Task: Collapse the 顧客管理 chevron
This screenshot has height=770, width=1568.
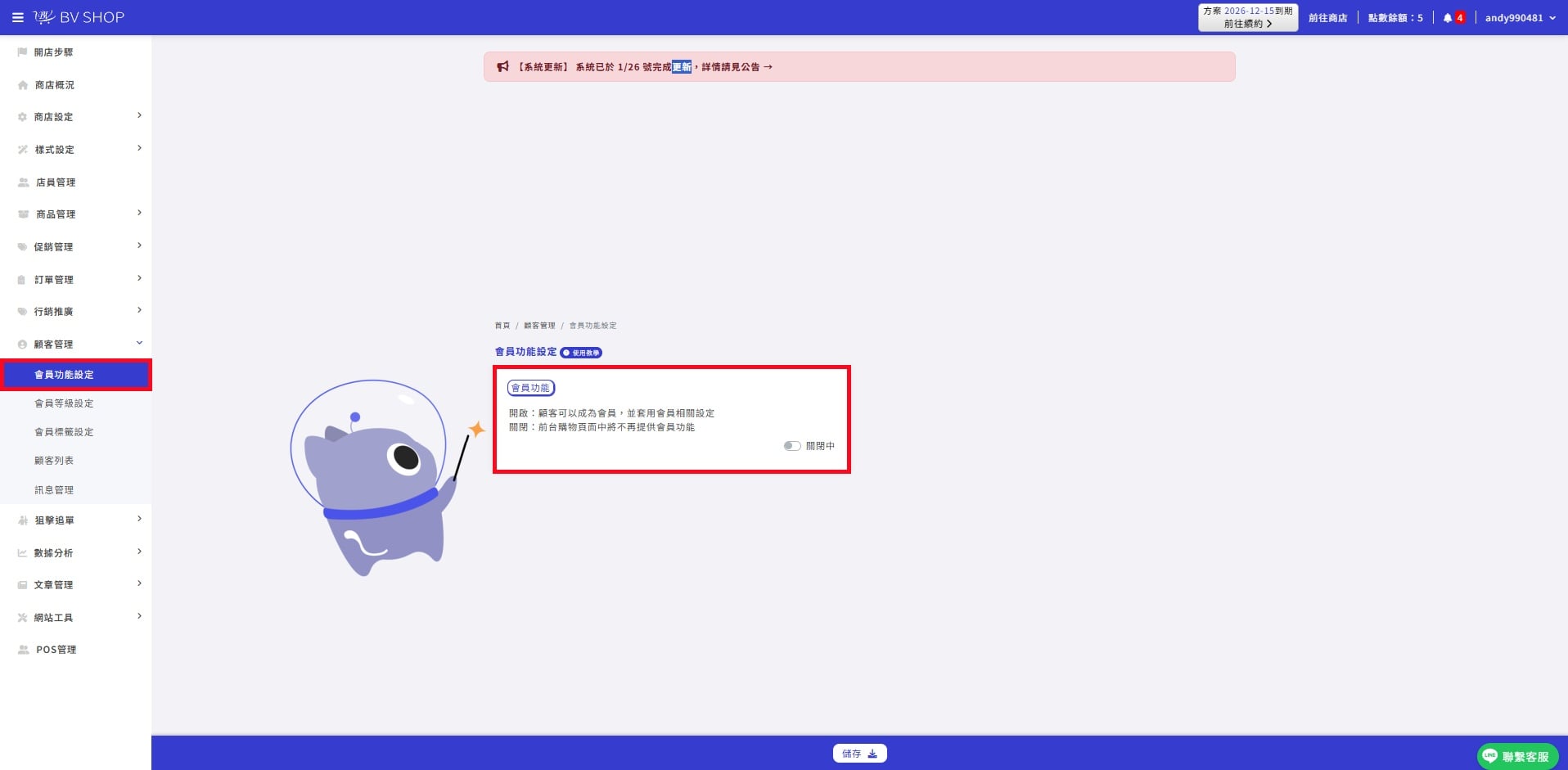Action: [x=139, y=343]
